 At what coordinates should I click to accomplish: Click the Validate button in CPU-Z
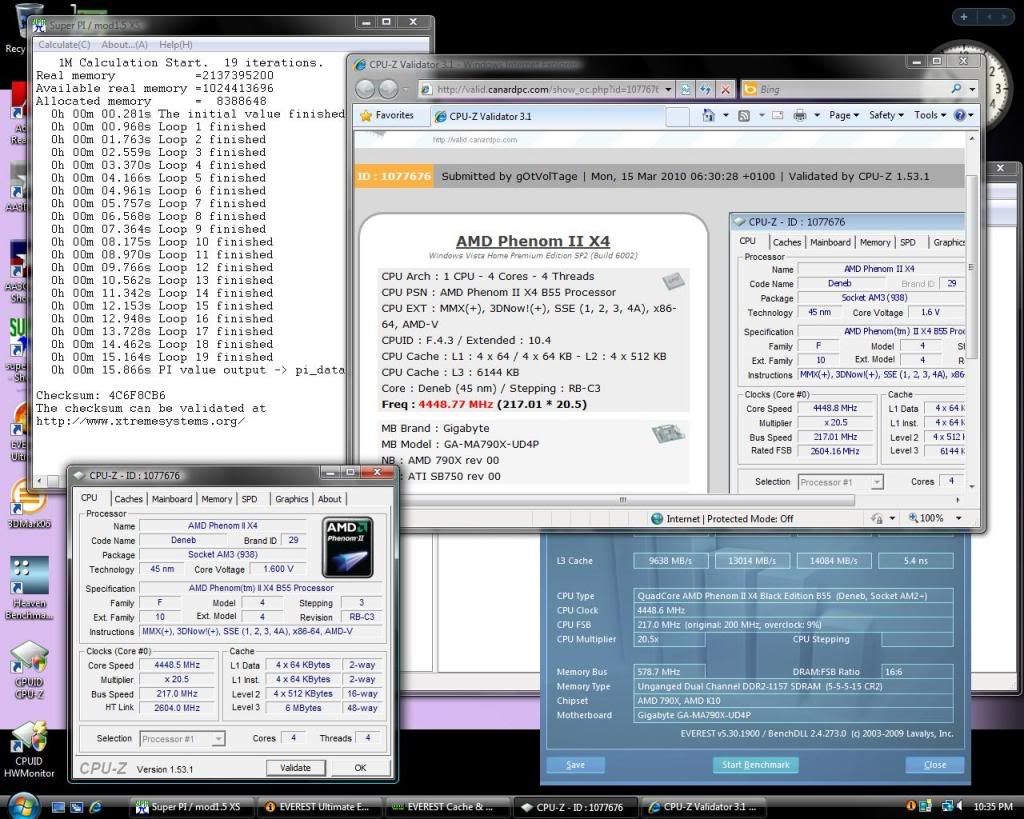[295, 768]
